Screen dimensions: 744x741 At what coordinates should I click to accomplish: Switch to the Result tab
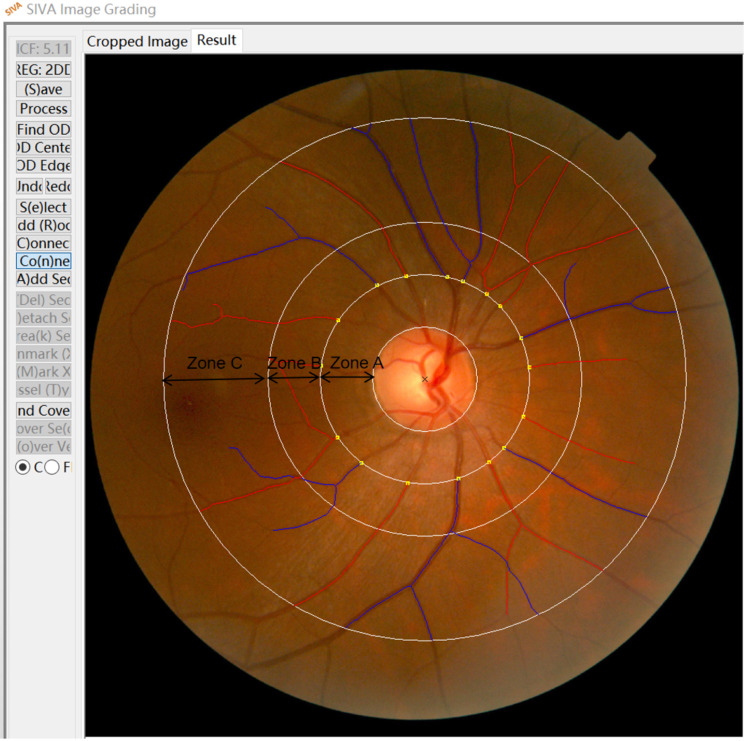pyautogui.click(x=217, y=40)
